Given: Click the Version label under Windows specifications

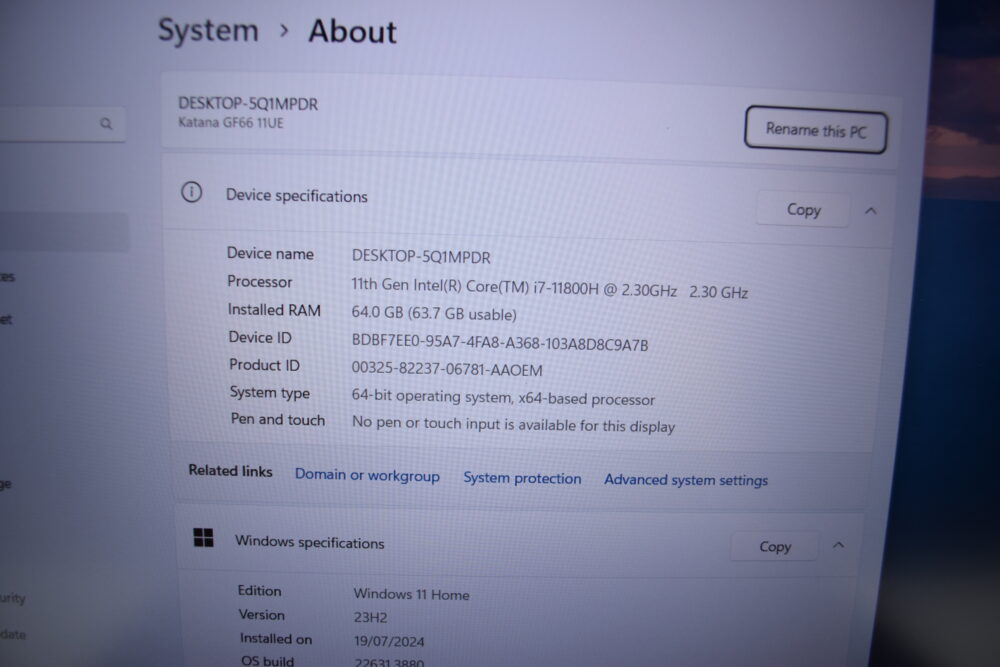Looking at the screenshot, I should (261, 615).
